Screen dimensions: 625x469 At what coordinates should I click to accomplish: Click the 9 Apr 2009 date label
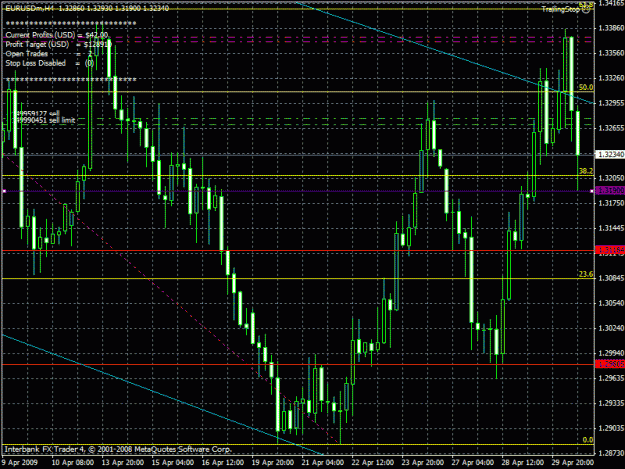[x=20, y=463]
